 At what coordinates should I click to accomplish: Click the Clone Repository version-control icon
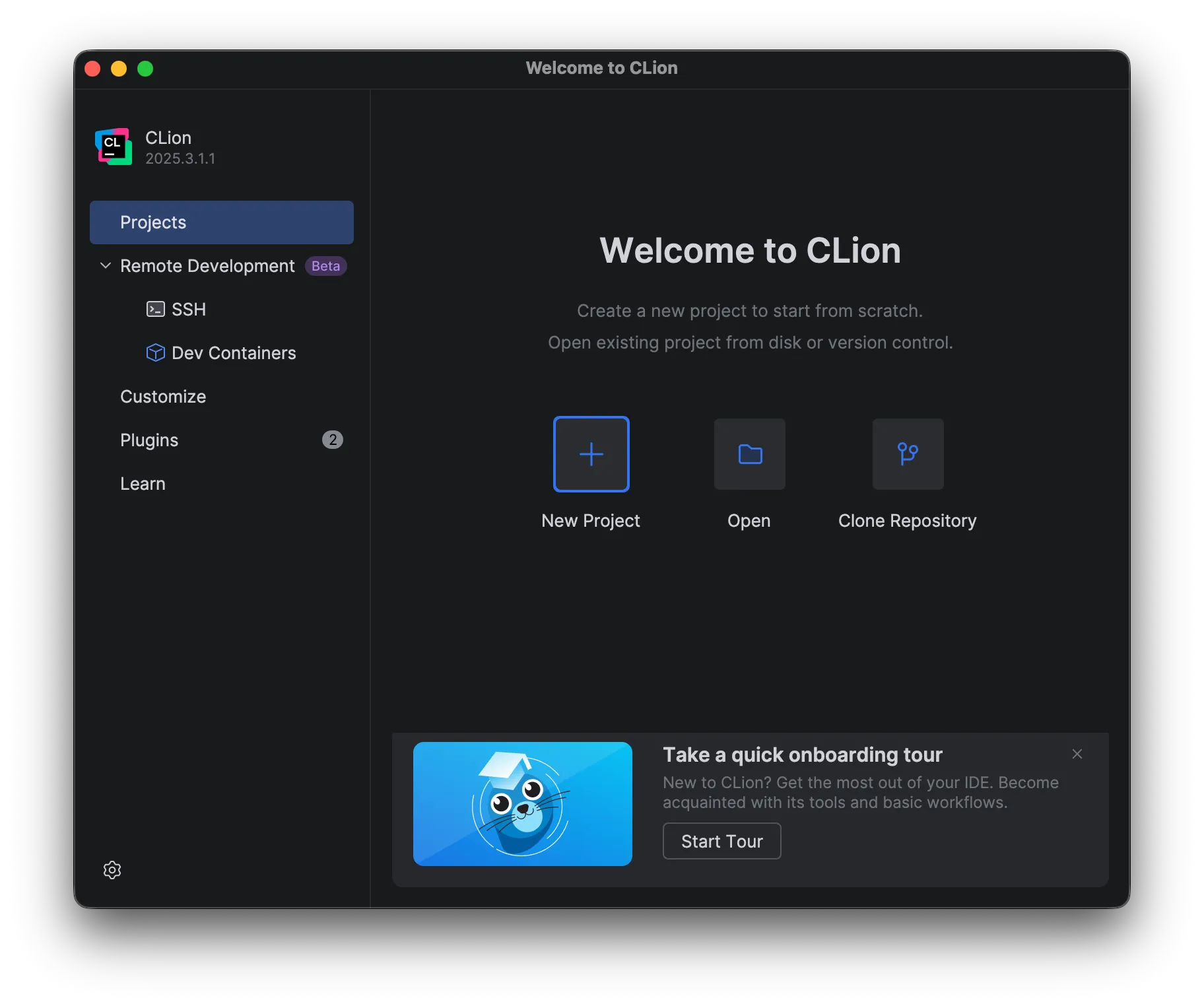[x=907, y=454]
